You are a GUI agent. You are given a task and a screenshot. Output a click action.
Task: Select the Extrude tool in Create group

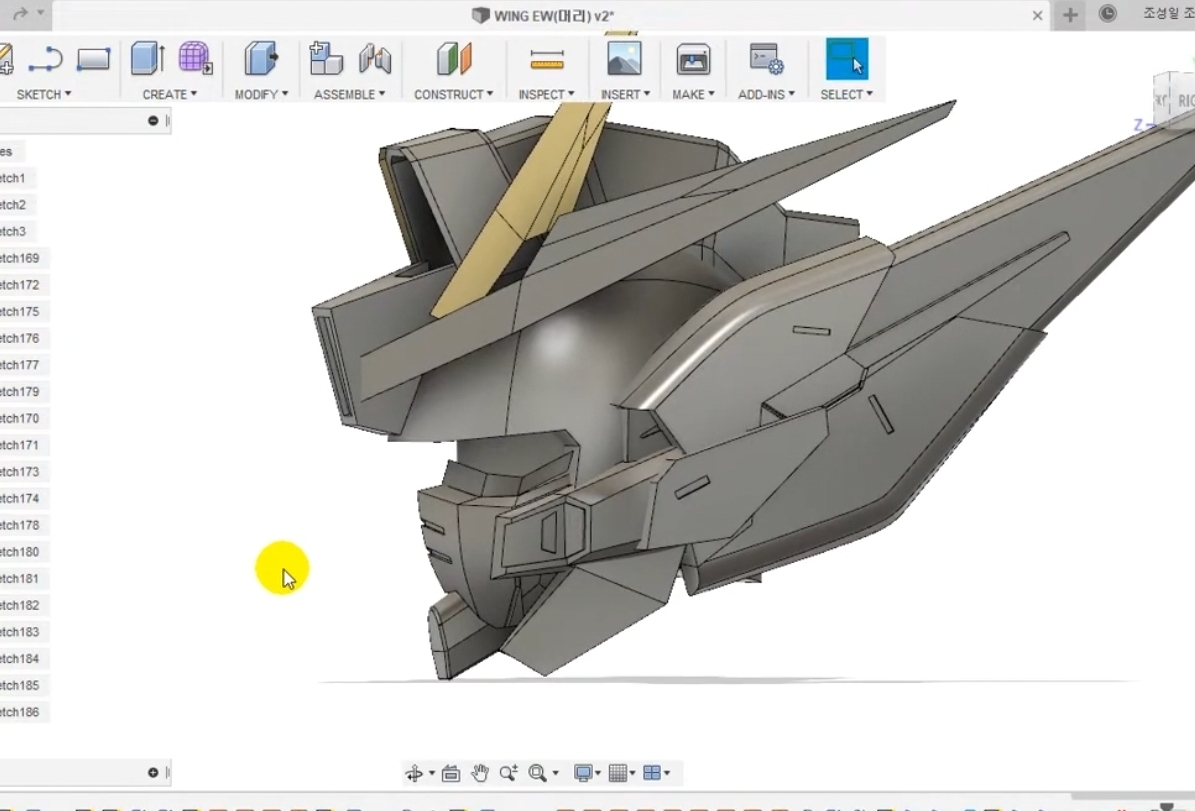147,59
